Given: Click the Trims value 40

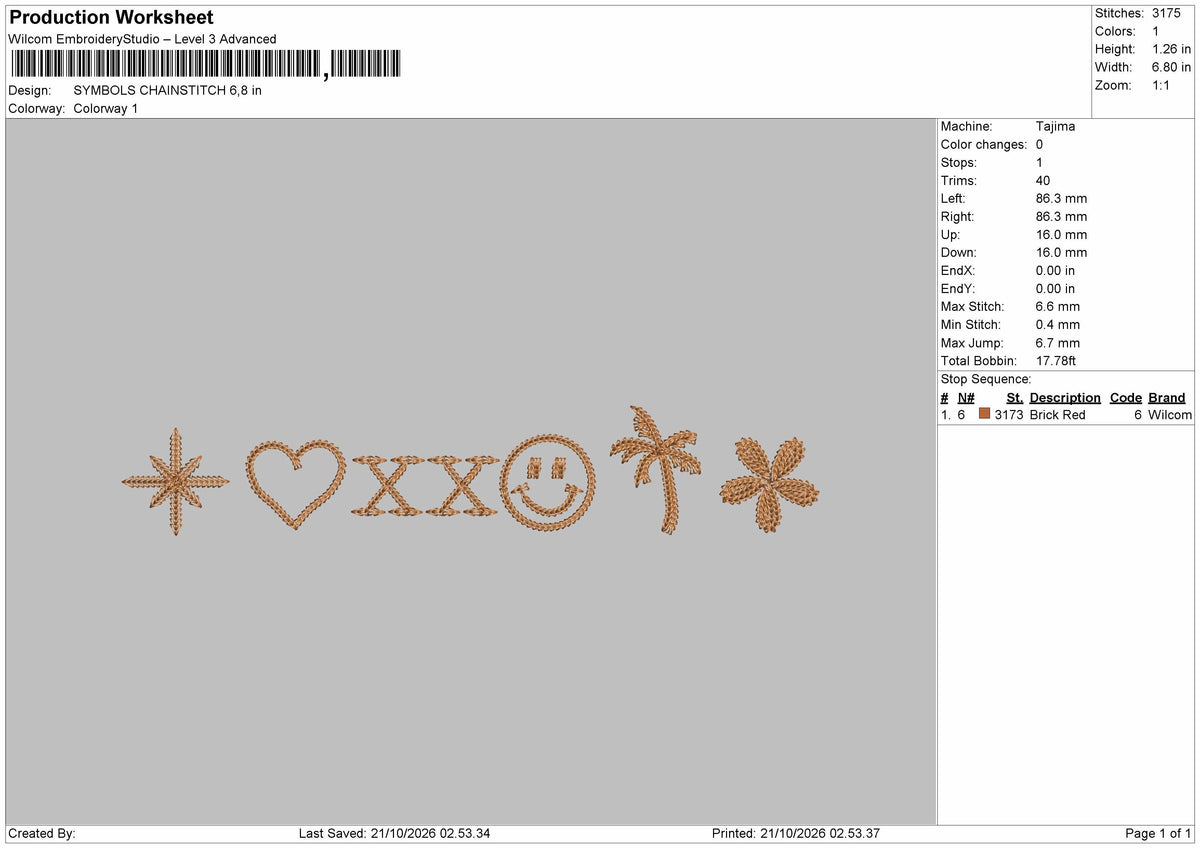Looking at the screenshot, I should click(1044, 180).
